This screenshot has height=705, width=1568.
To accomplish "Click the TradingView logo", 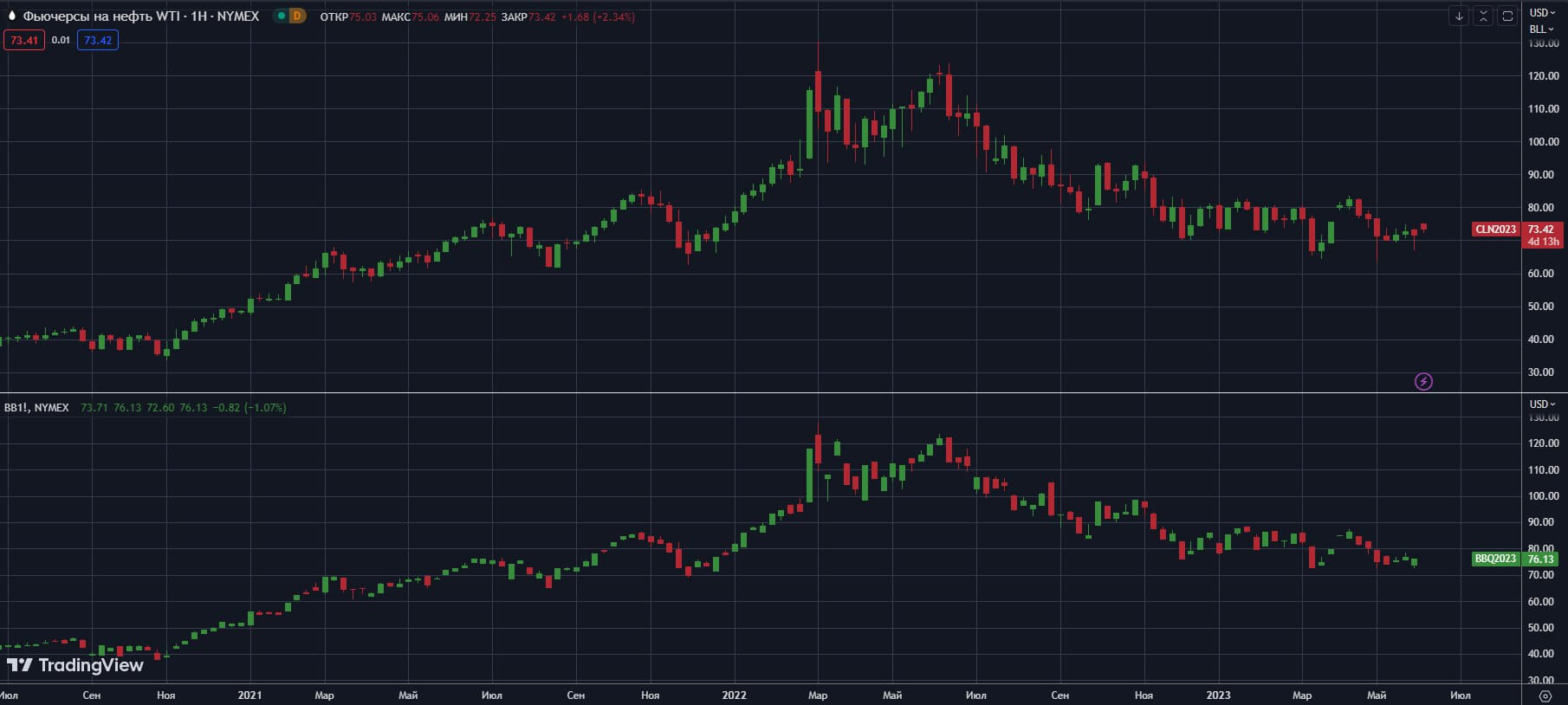I will point(75,665).
